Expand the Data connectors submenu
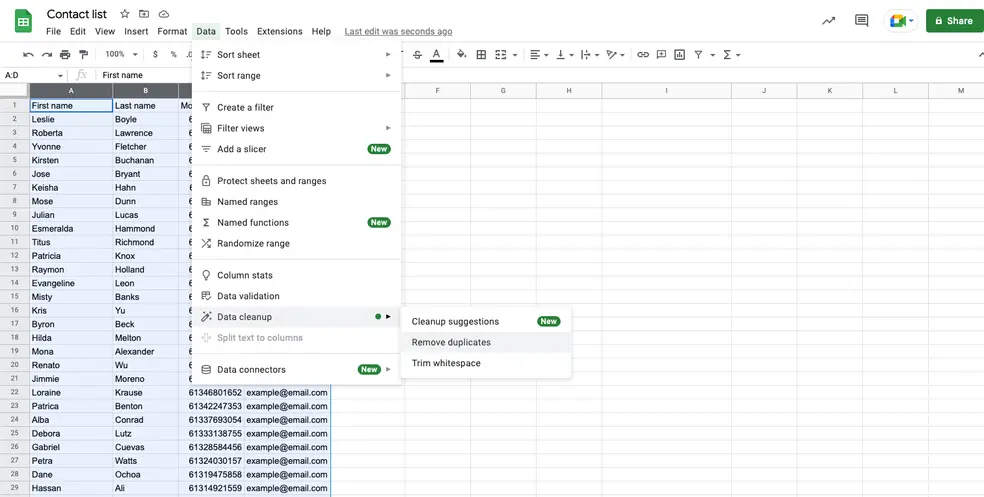The height and width of the screenshot is (497, 984). pyautogui.click(x=296, y=370)
